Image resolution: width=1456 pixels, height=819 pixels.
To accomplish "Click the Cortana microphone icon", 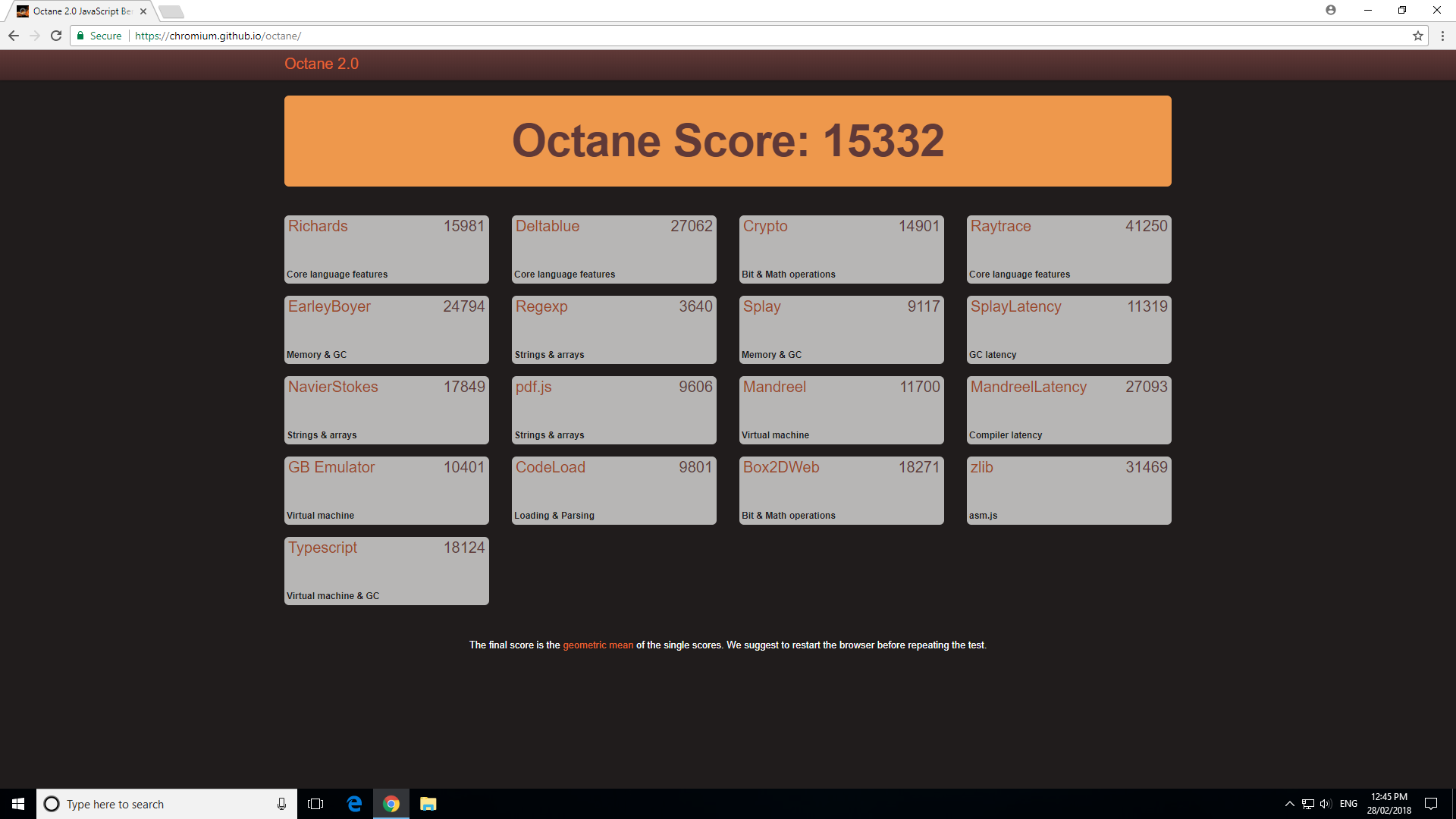I will tap(281, 804).
